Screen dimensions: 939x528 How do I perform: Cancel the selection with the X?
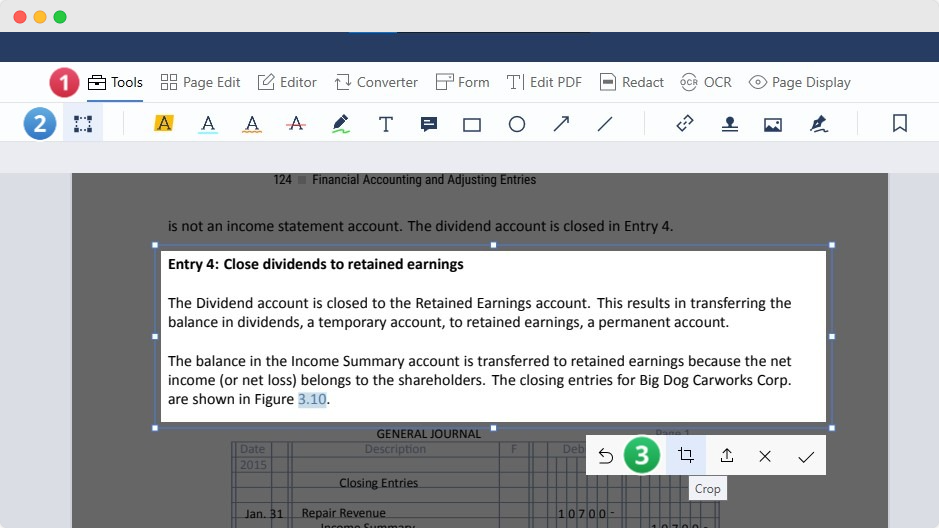[x=765, y=456]
